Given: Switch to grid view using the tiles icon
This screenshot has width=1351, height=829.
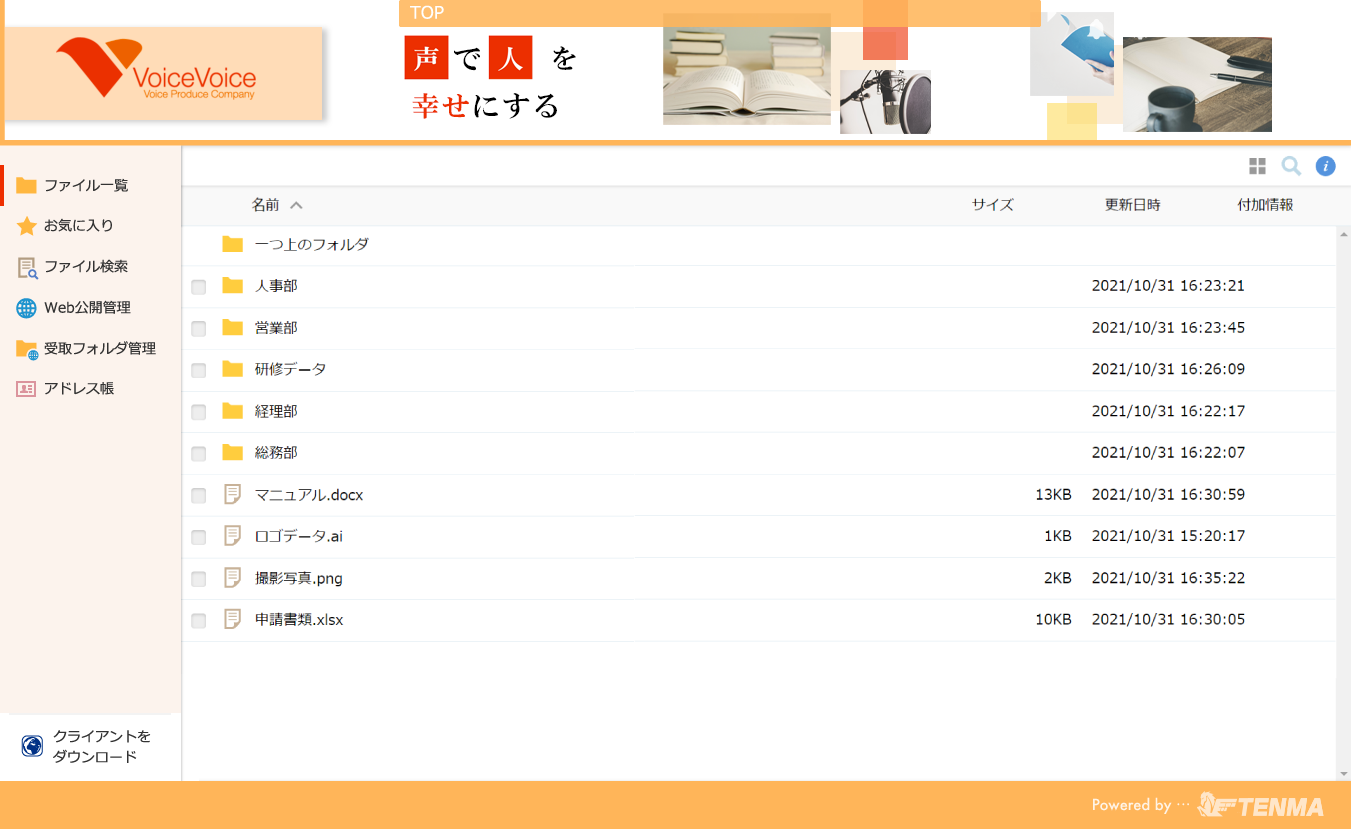Looking at the screenshot, I should [1257, 166].
